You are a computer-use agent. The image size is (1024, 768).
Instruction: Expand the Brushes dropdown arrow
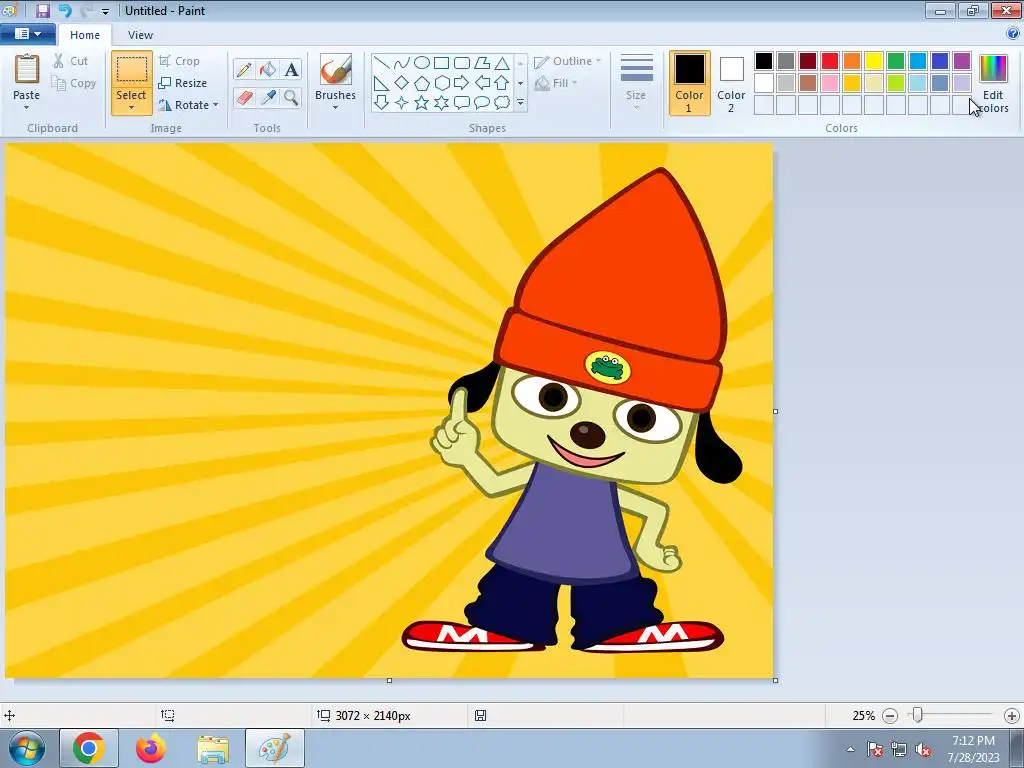point(336,108)
